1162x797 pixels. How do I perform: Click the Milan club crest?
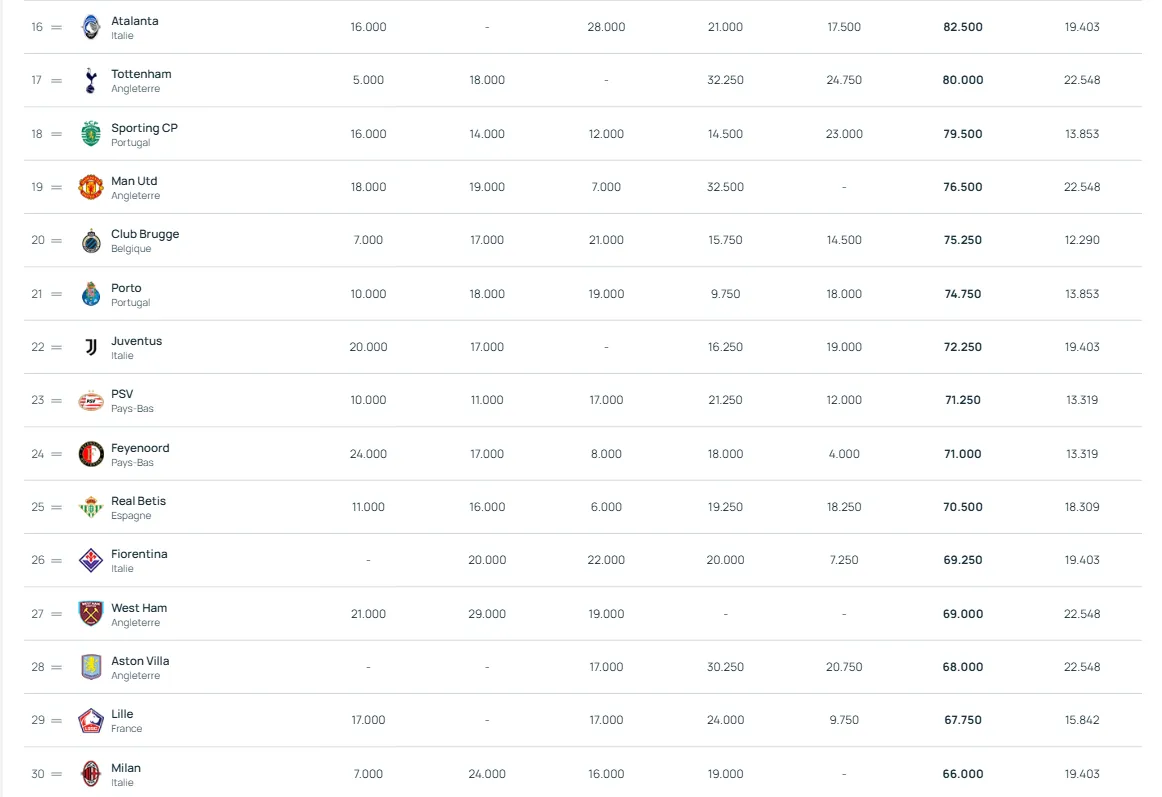click(91, 774)
